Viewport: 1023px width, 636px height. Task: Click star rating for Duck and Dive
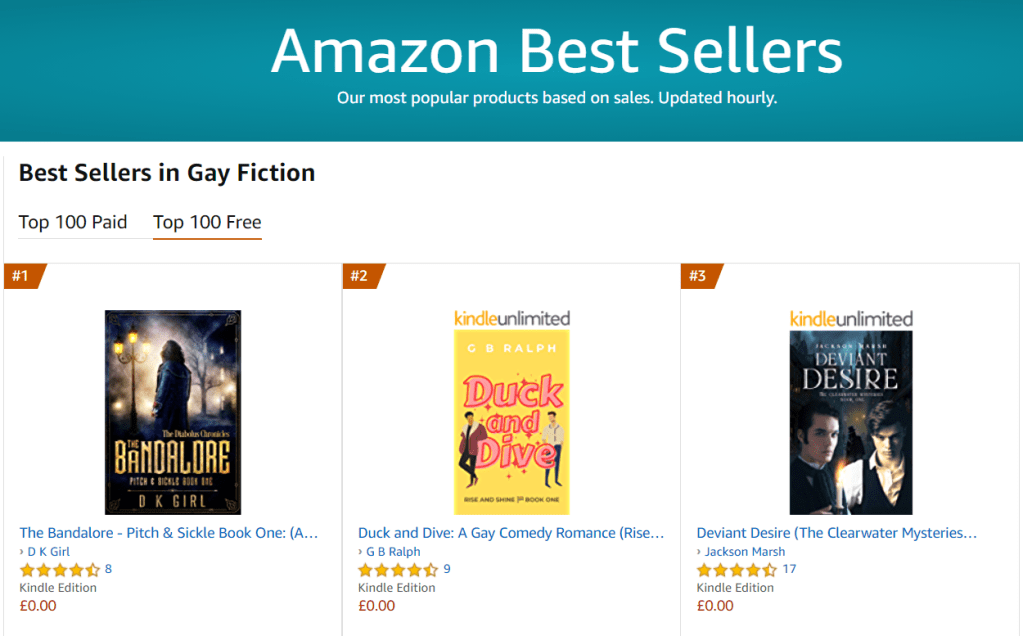398,570
